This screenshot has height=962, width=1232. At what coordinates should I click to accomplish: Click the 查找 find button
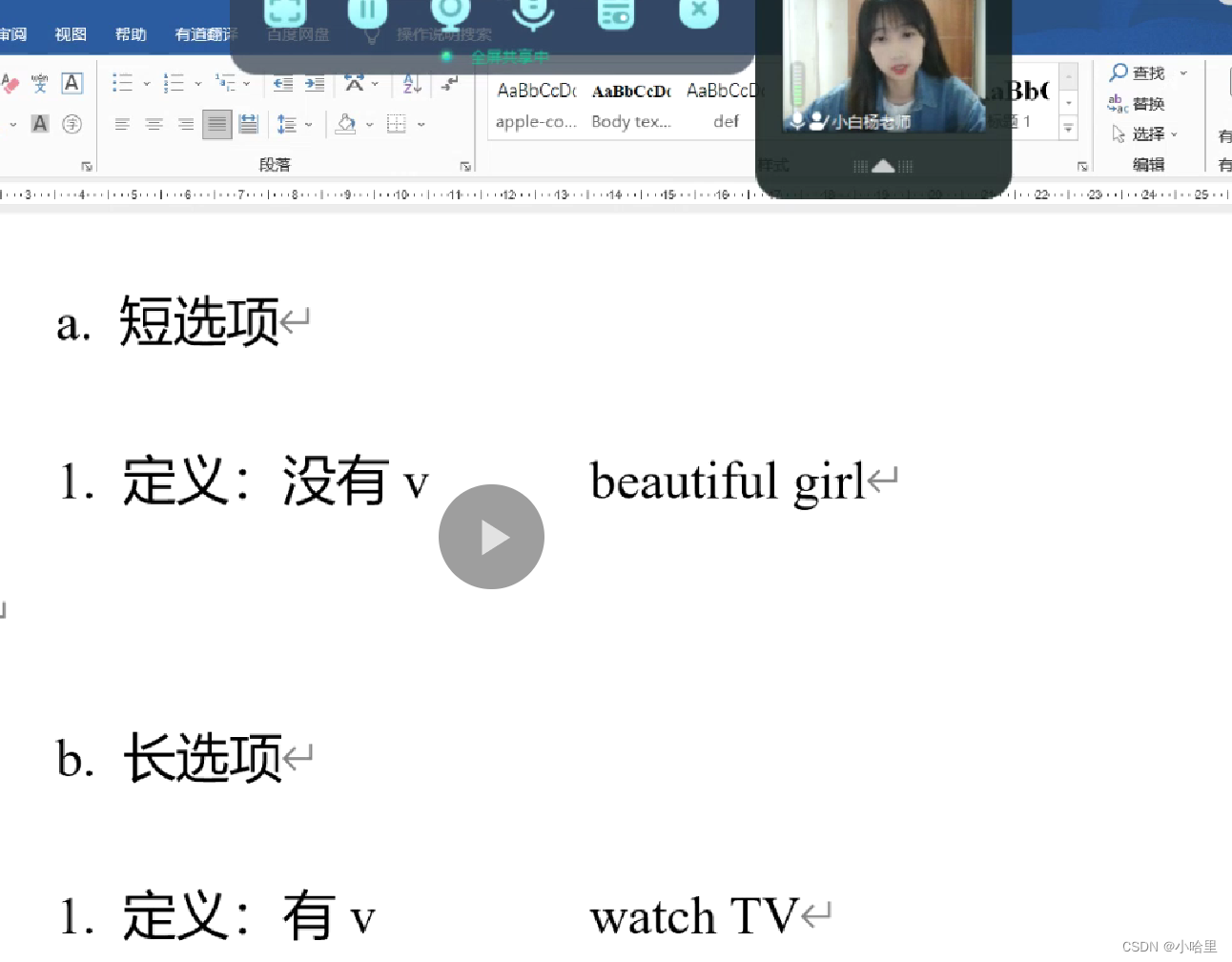tap(1137, 73)
